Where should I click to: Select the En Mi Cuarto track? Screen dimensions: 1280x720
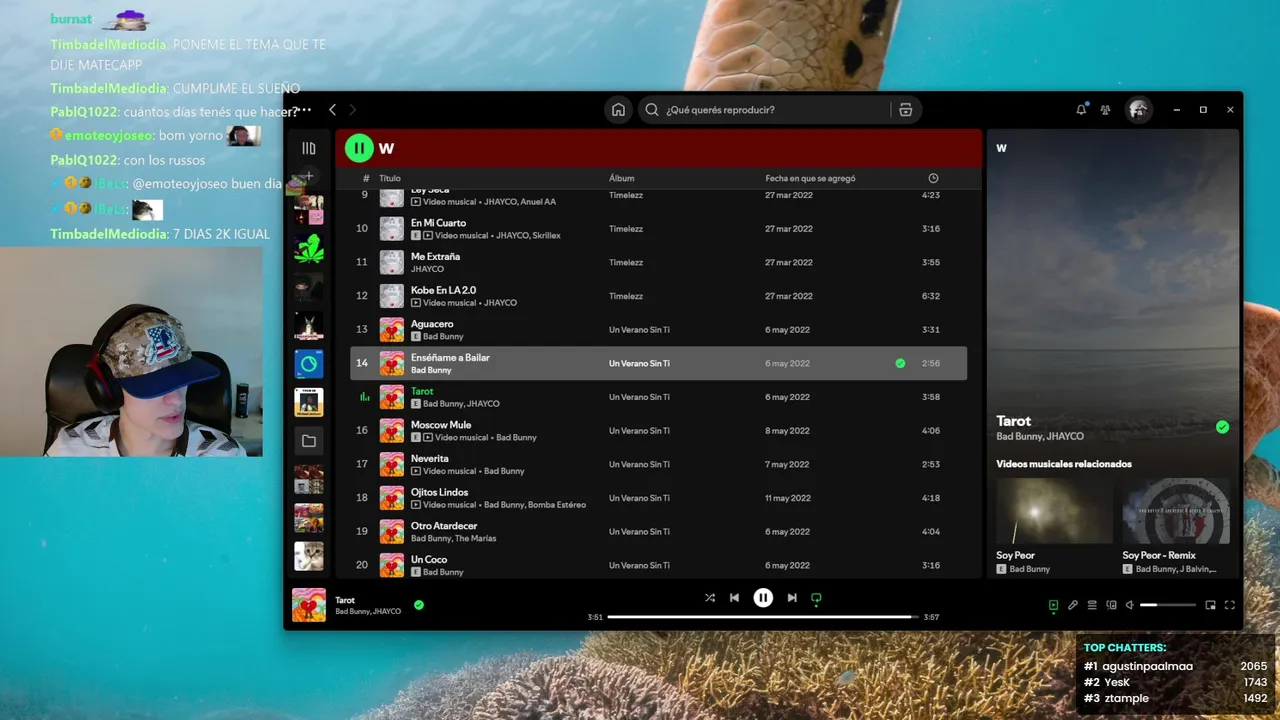[658, 229]
